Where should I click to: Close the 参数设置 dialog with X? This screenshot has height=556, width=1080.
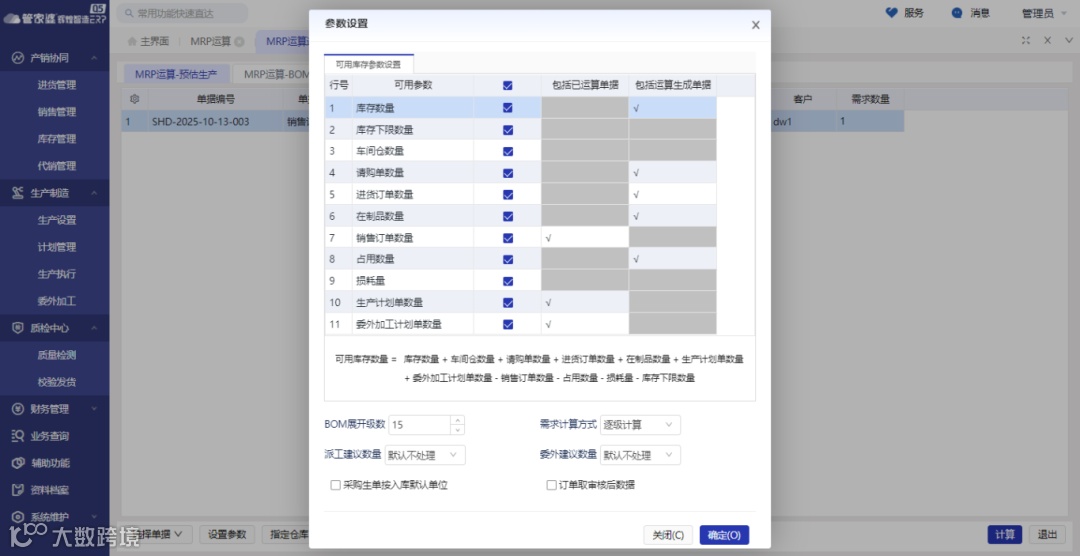pos(756,25)
